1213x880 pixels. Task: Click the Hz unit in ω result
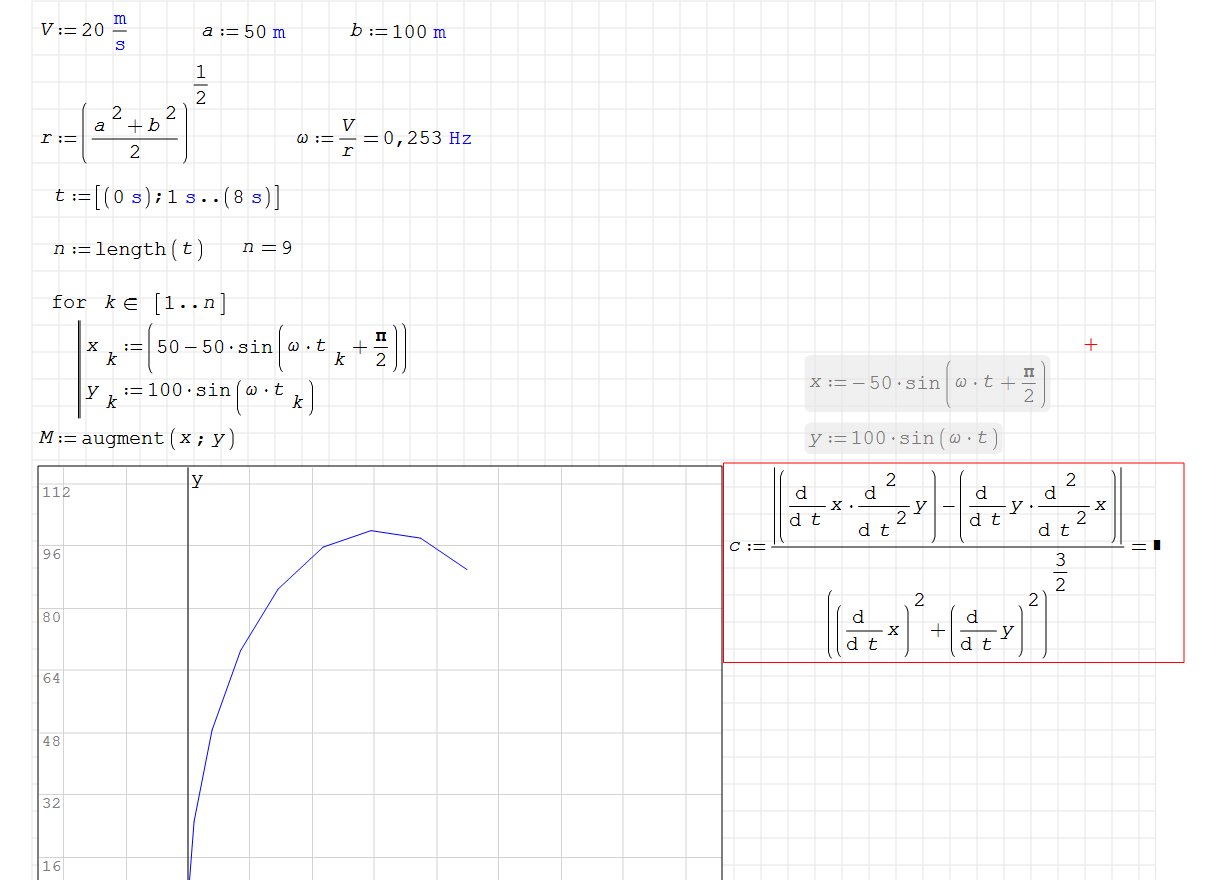[460, 138]
